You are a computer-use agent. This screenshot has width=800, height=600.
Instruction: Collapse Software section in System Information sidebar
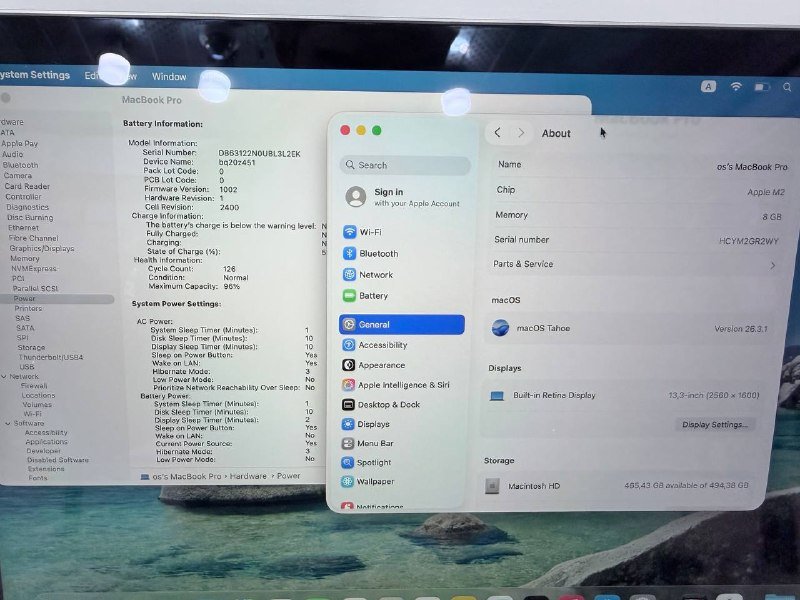pyautogui.click(x=8, y=423)
